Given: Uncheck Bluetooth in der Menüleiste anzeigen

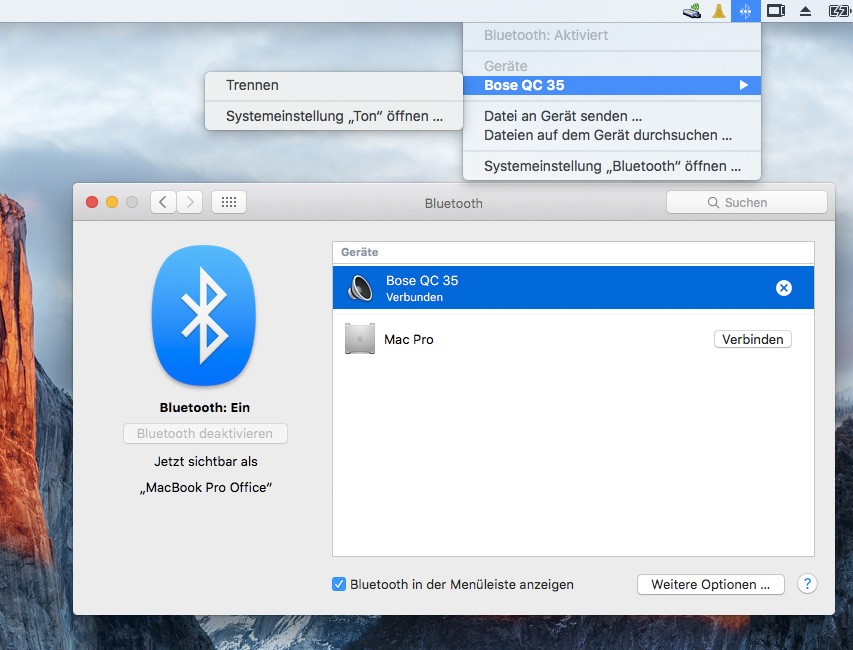Looking at the screenshot, I should (338, 584).
